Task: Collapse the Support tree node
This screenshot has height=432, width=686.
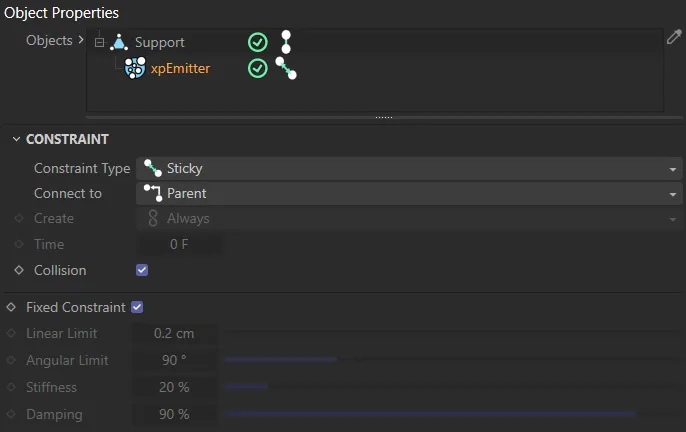Action: tap(99, 43)
